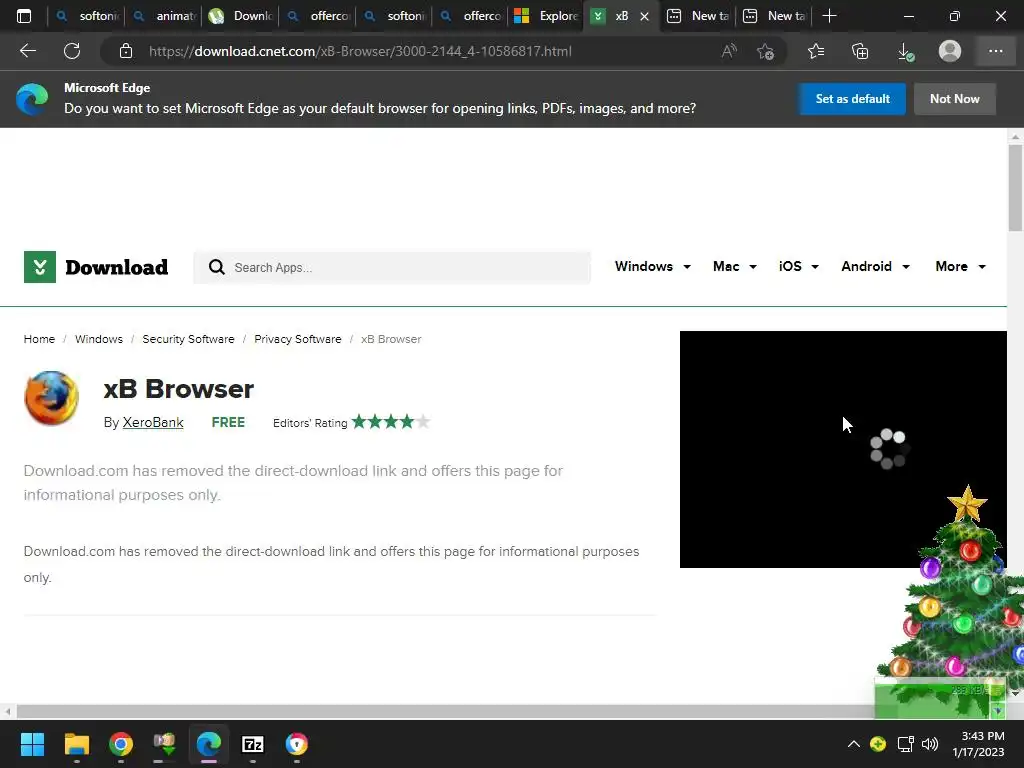Open the volume speaker tray icon
The height and width of the screenshot is (768, 1024).
[x=930, y=744]
